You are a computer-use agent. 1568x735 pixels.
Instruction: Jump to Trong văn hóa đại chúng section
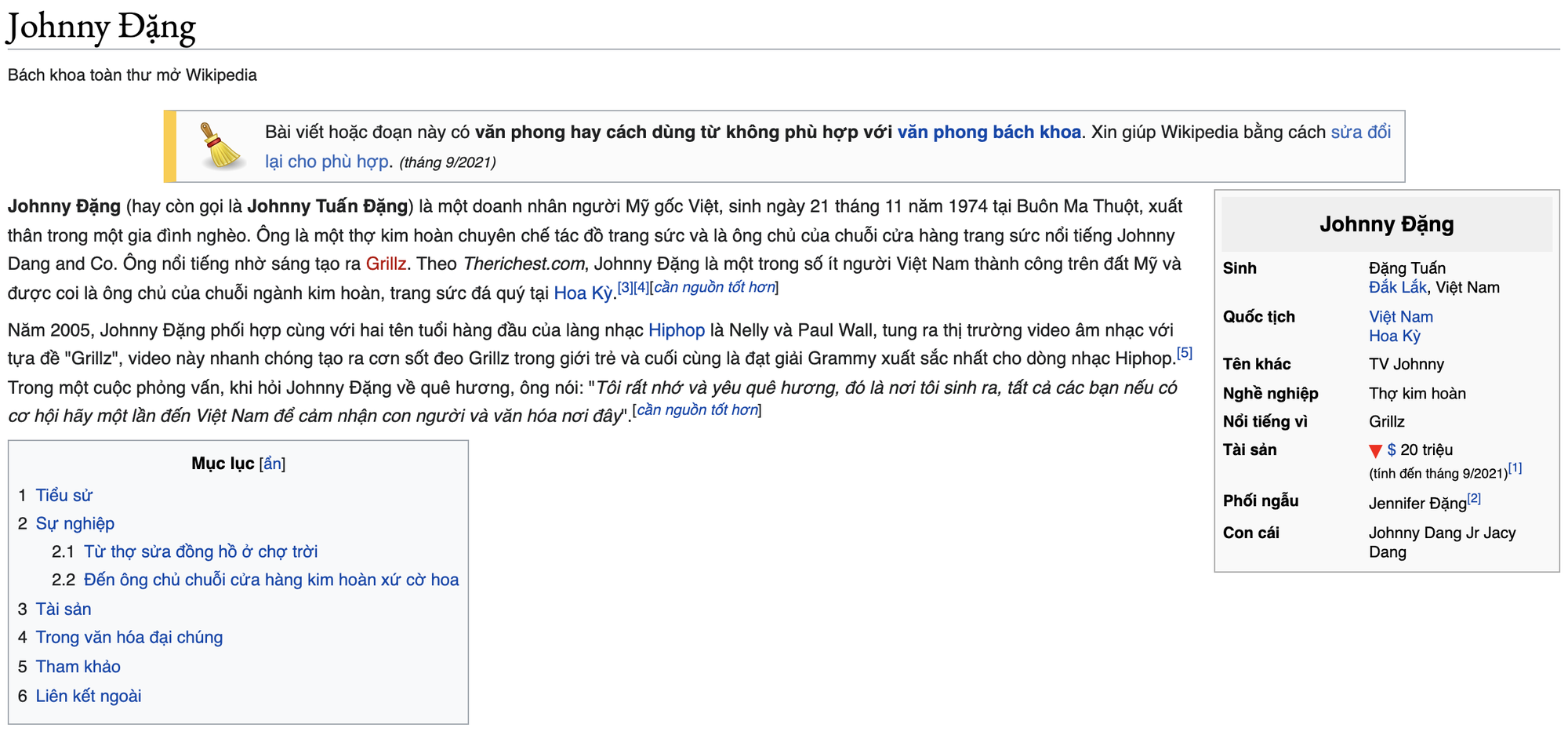point(129,638)
